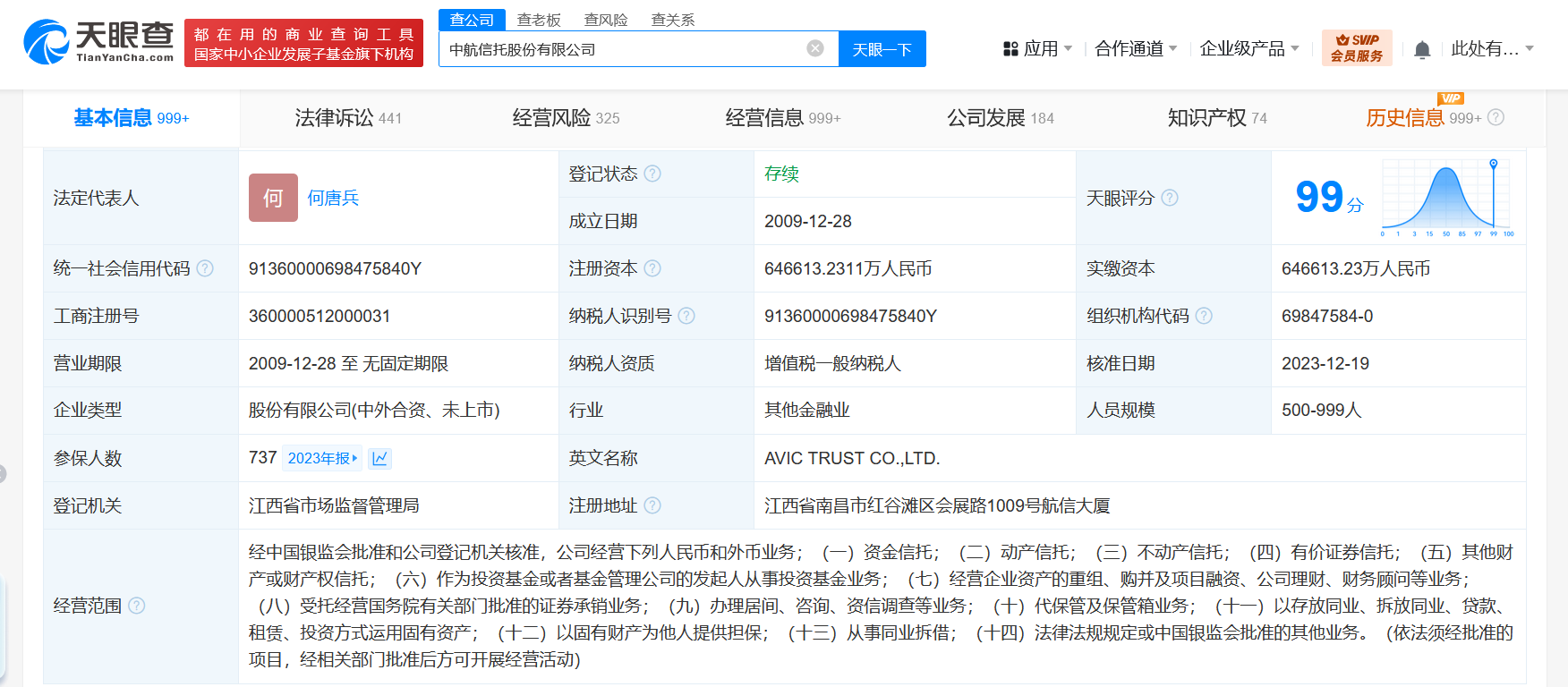Screen dimensions: 1568x687
Task: Click 实缴资本 value 646613.23万人民币
Action: pyautogui.click(x=1356, y=268)
